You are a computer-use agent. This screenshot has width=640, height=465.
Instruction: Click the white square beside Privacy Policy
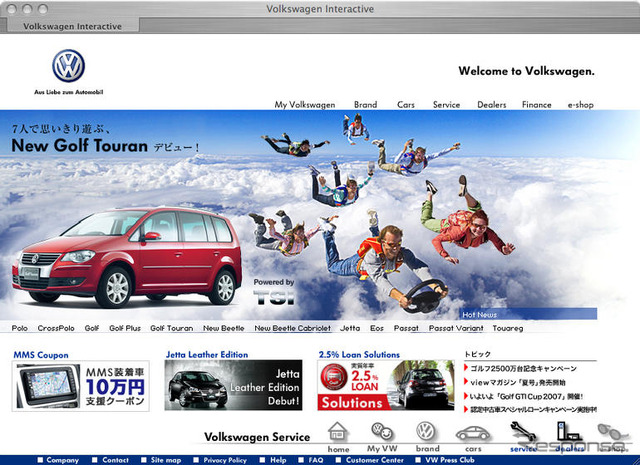click(x=196, y=460)
